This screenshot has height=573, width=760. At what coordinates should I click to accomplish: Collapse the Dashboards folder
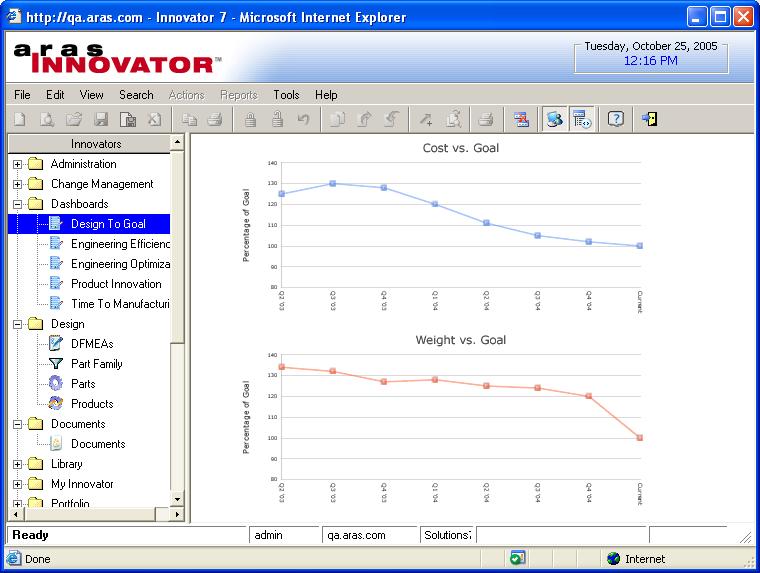coord(17,204)
